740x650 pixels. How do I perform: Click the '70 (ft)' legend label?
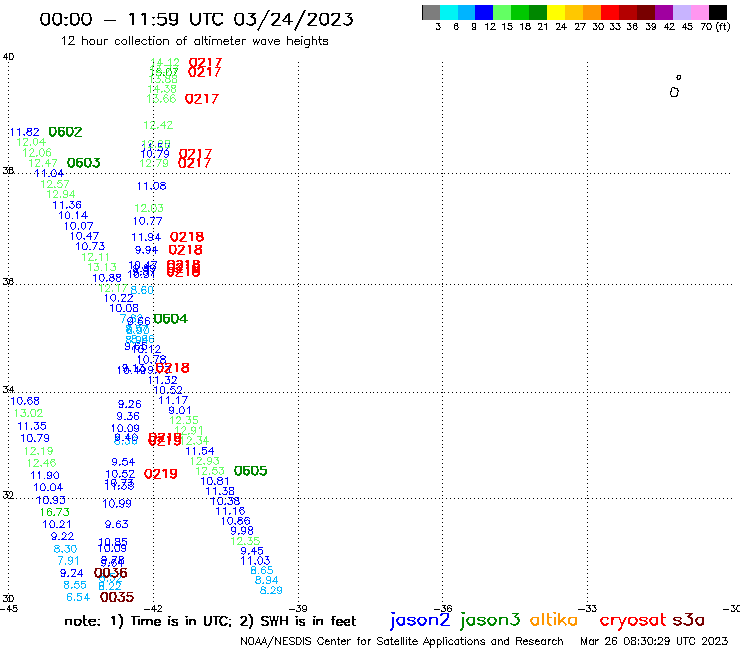715,27
